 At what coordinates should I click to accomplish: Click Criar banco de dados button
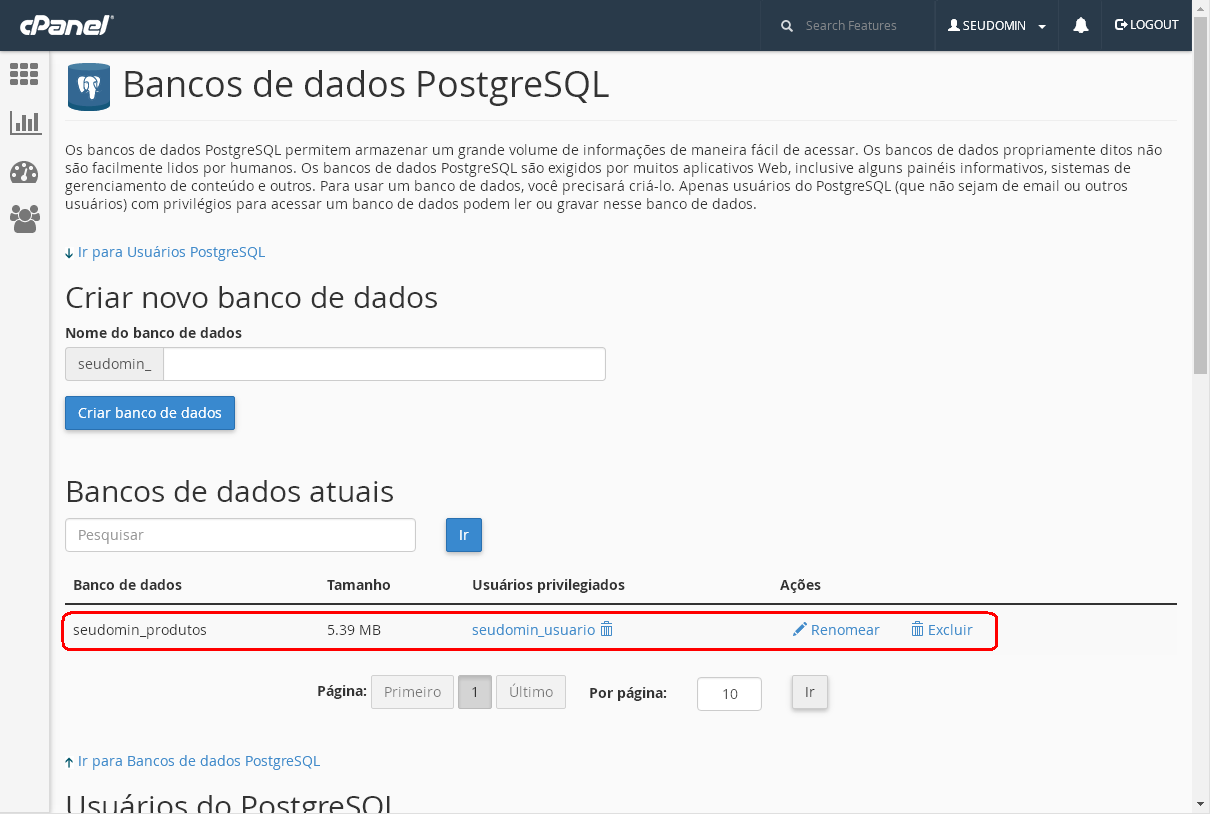coord(150,413)
